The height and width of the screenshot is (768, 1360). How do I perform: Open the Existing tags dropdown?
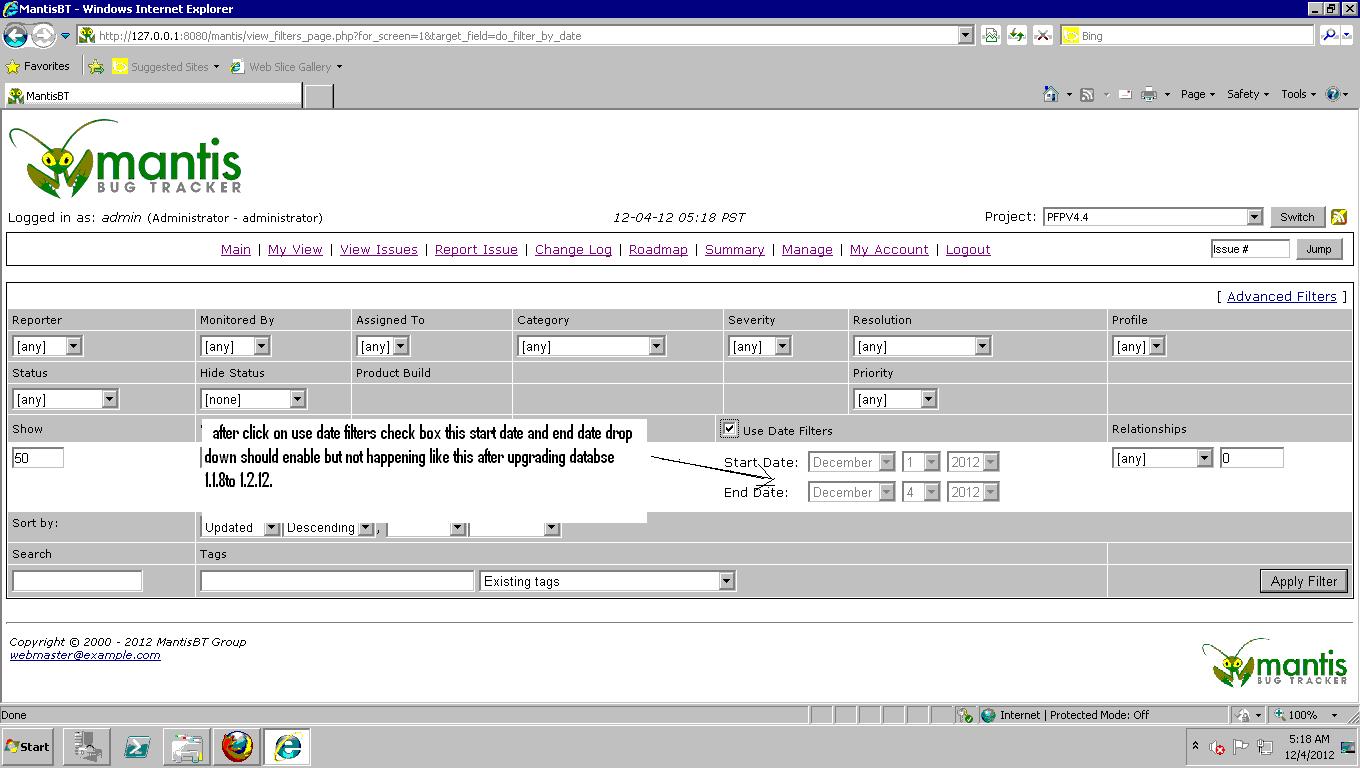[607, 581]
